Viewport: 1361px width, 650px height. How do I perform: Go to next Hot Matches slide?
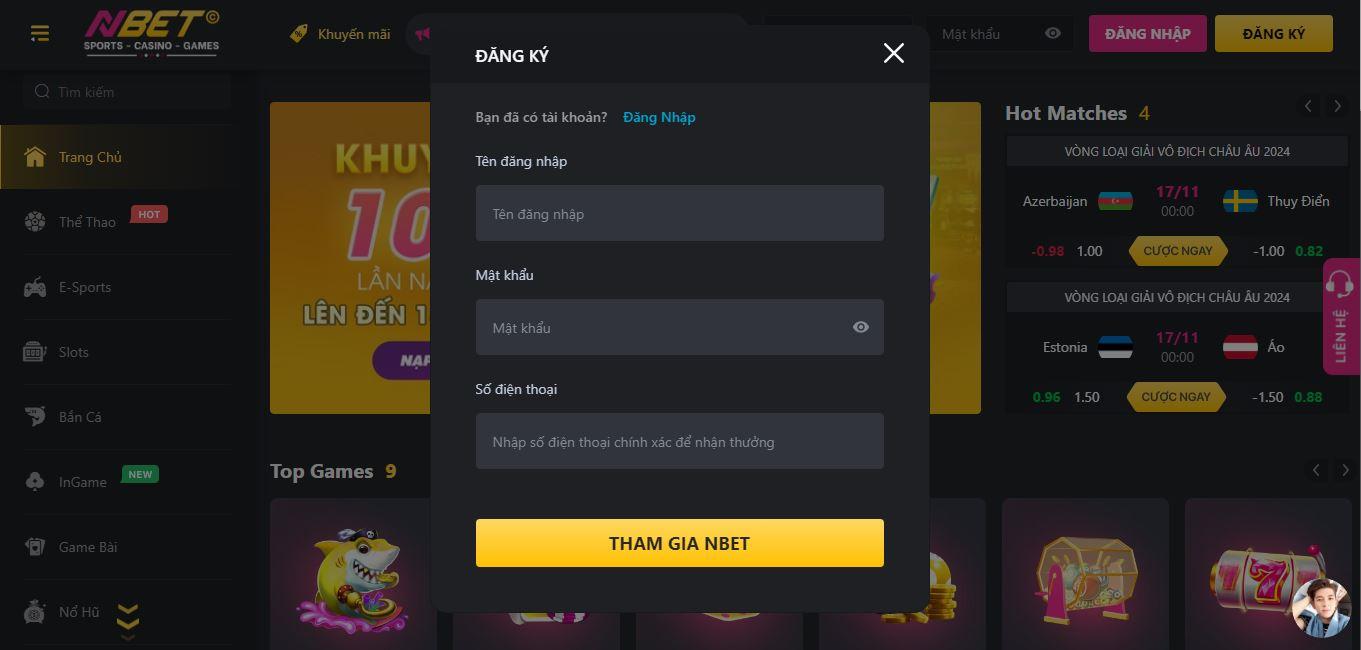point(1337,106)
